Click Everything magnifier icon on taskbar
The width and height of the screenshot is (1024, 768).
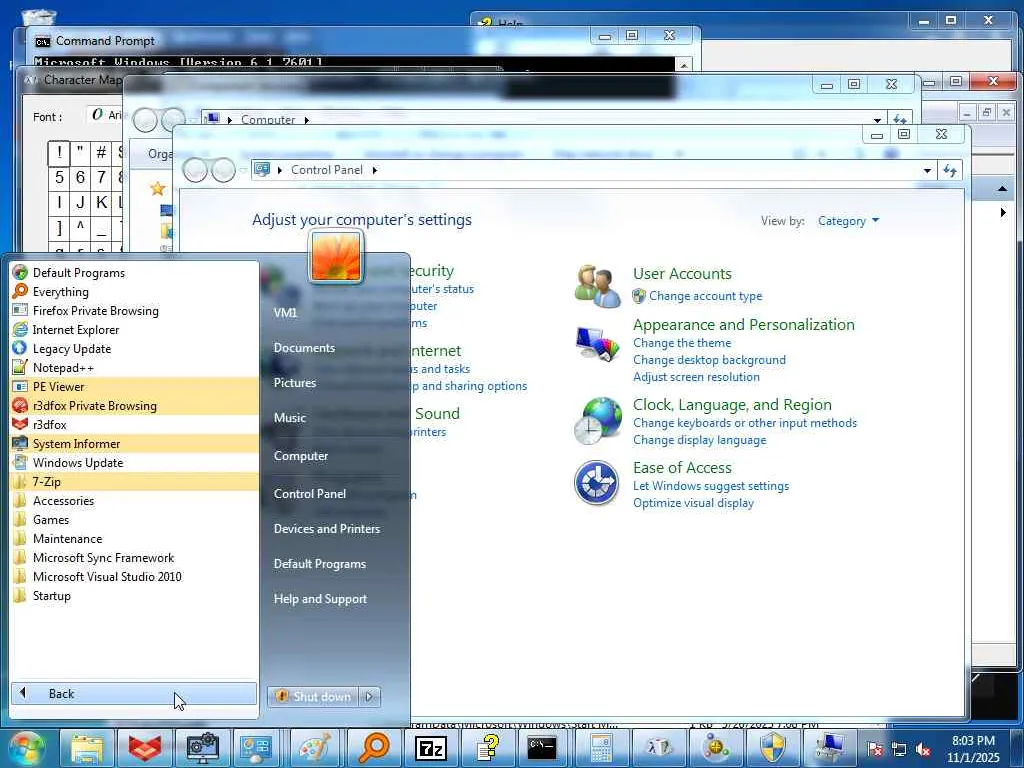[374, 748]
